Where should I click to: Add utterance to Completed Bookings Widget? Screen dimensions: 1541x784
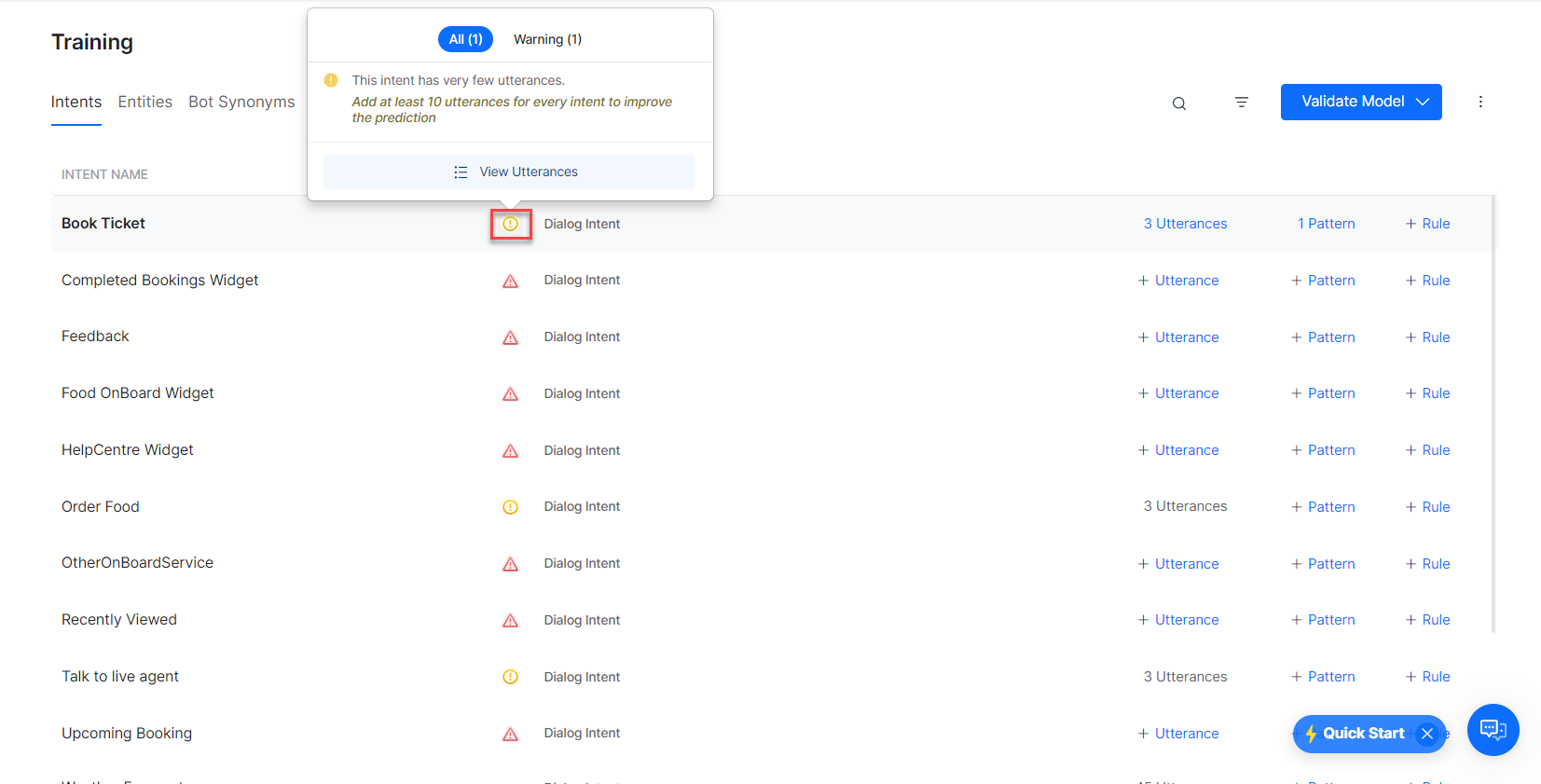tap(1178, 281)
